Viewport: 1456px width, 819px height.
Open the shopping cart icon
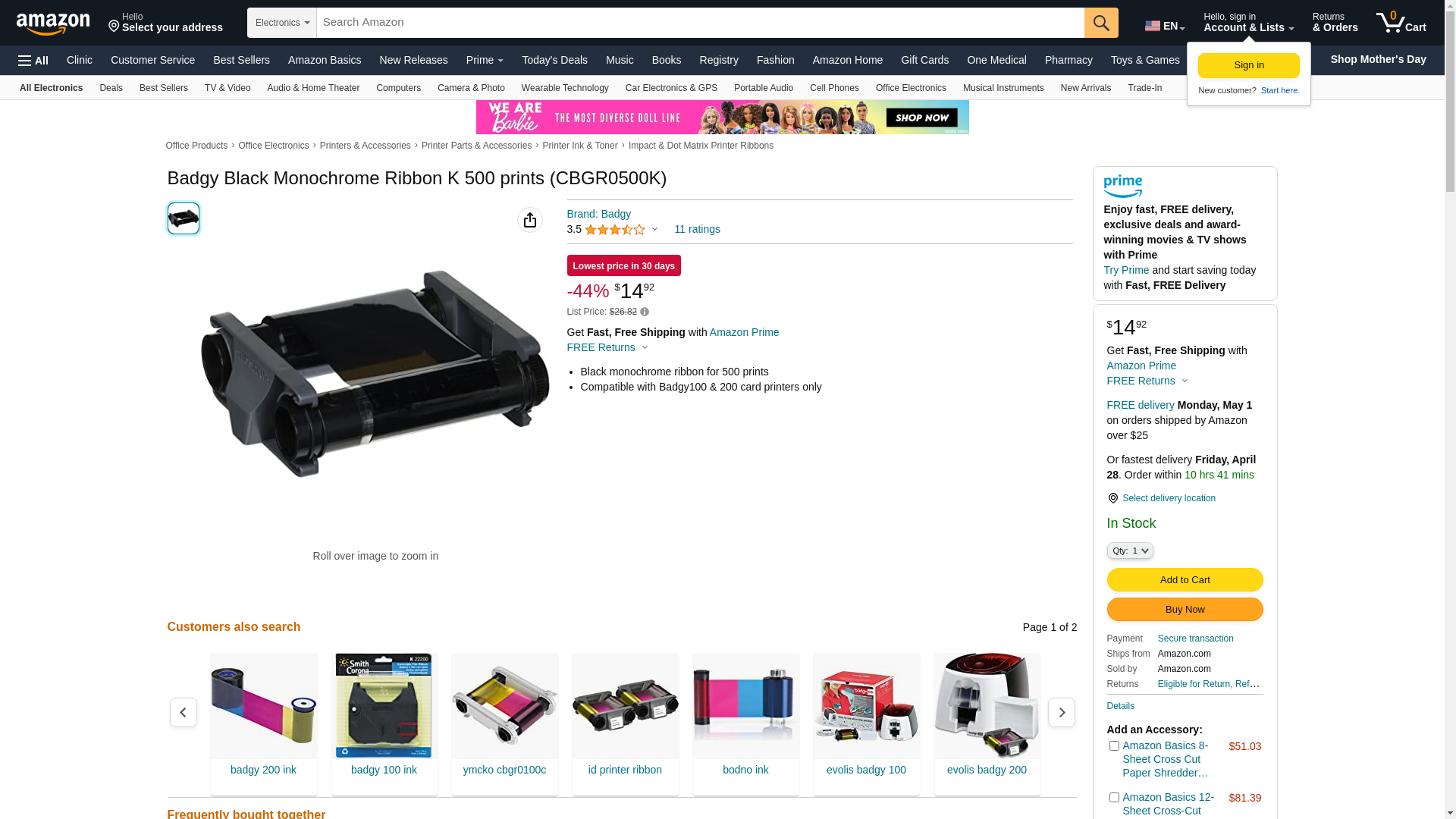(x=1401, y=23)
